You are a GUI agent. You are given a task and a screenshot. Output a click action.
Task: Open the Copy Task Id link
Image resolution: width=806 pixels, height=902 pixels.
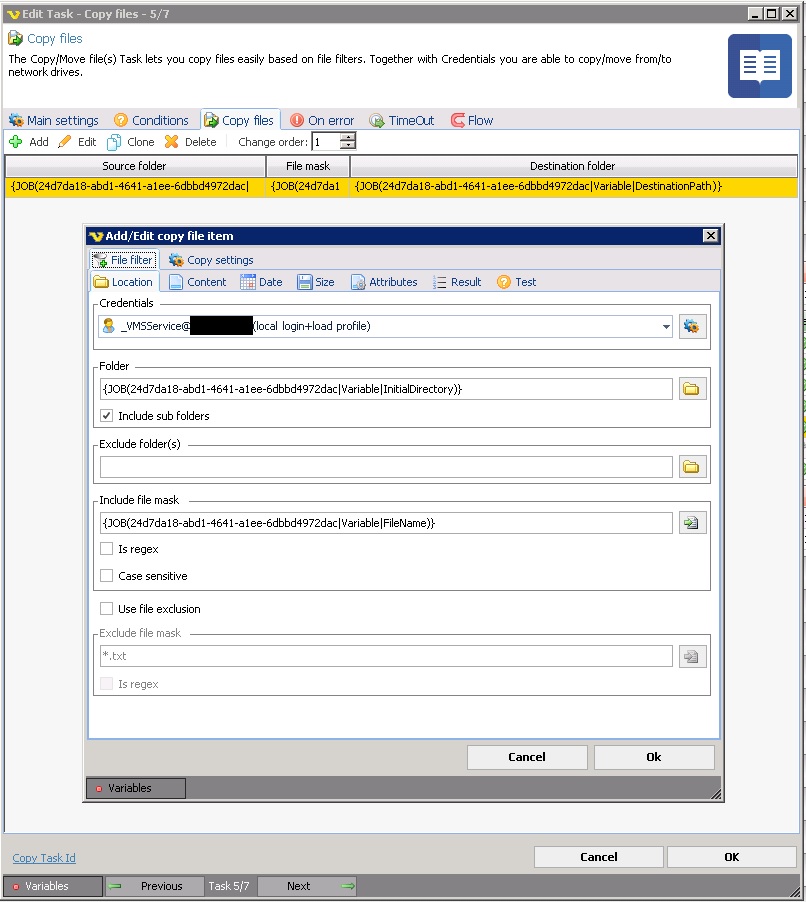pyautogui.click(x=44, y=858)
